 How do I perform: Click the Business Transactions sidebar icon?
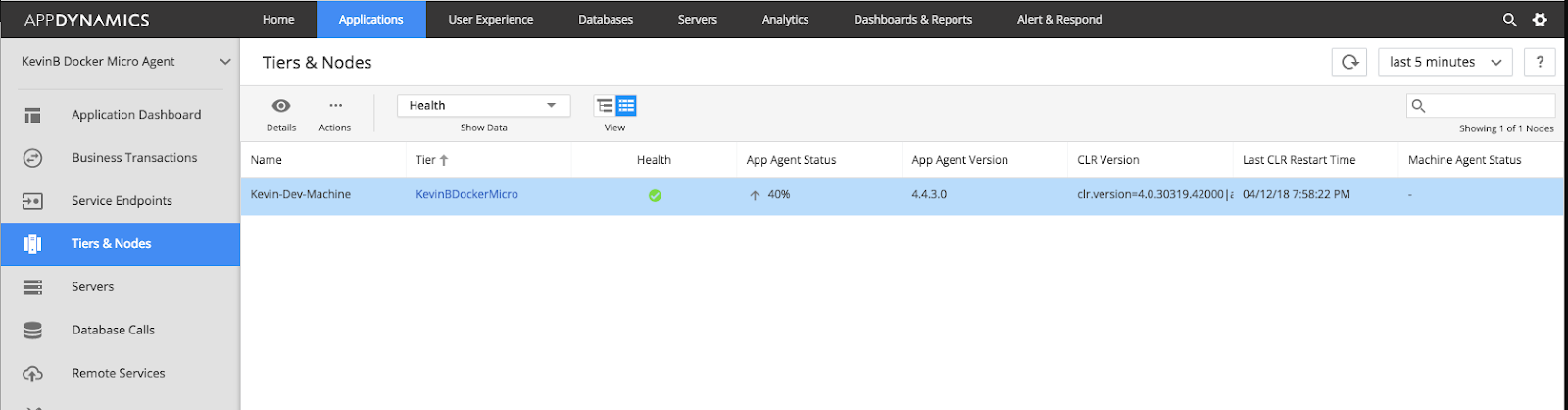click(32, 158)
